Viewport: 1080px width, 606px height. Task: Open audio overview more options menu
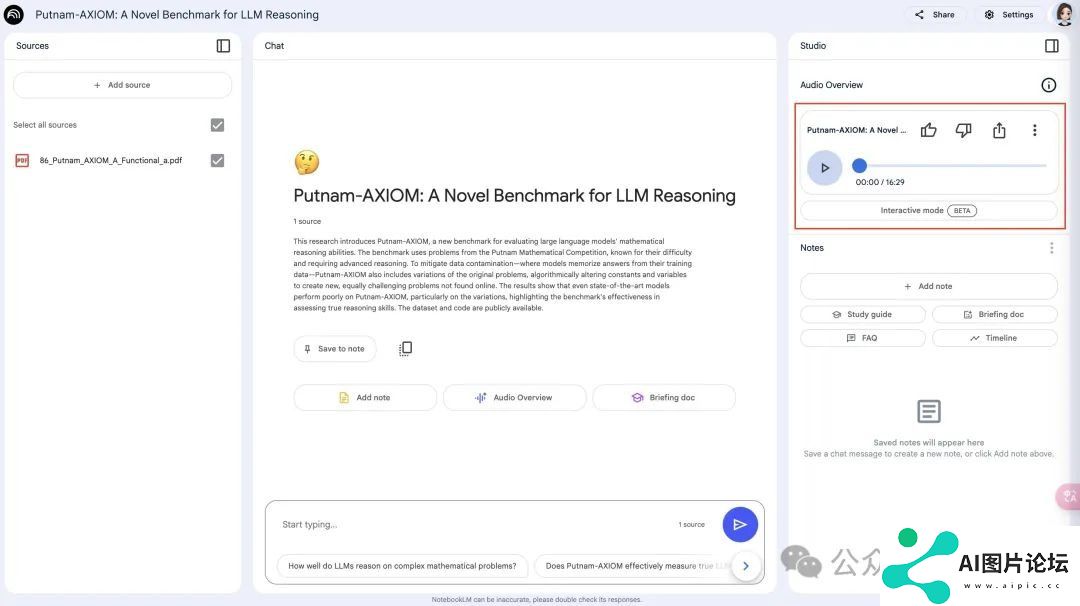pyautogui.click(x=1035, y=130)
